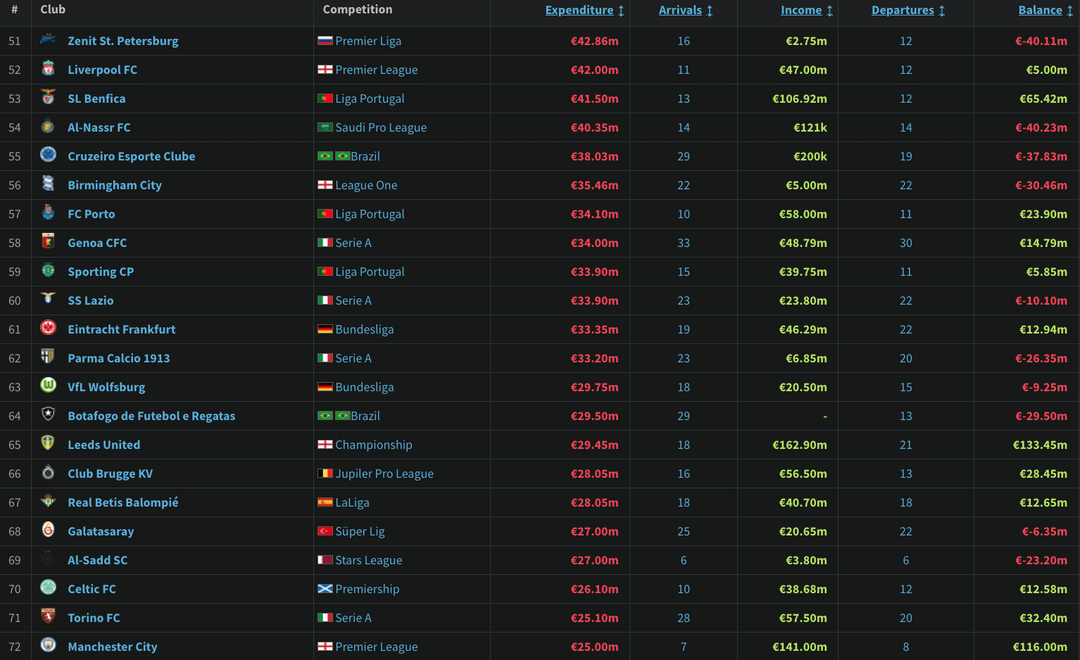Click the Liverpool FC club crest
Screen dimensions: 1080x660
(x=48, y=68)
